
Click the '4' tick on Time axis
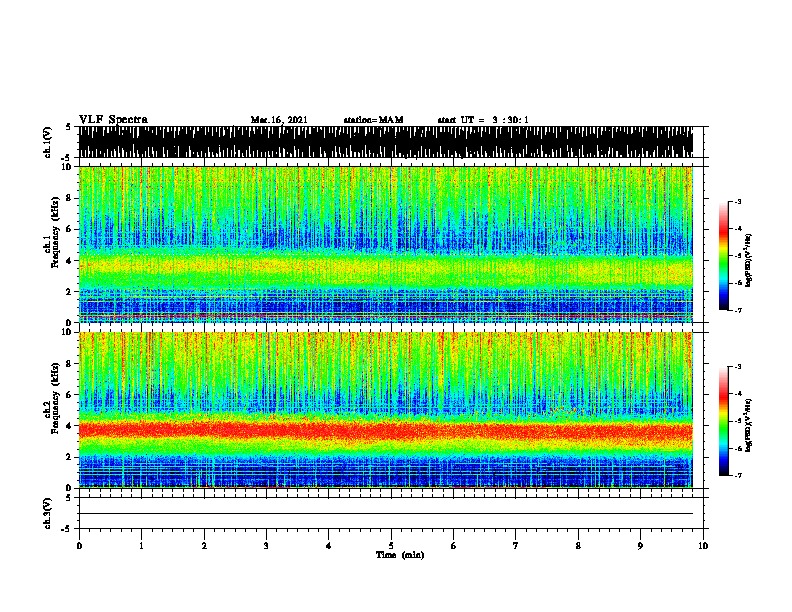point(328,546)
